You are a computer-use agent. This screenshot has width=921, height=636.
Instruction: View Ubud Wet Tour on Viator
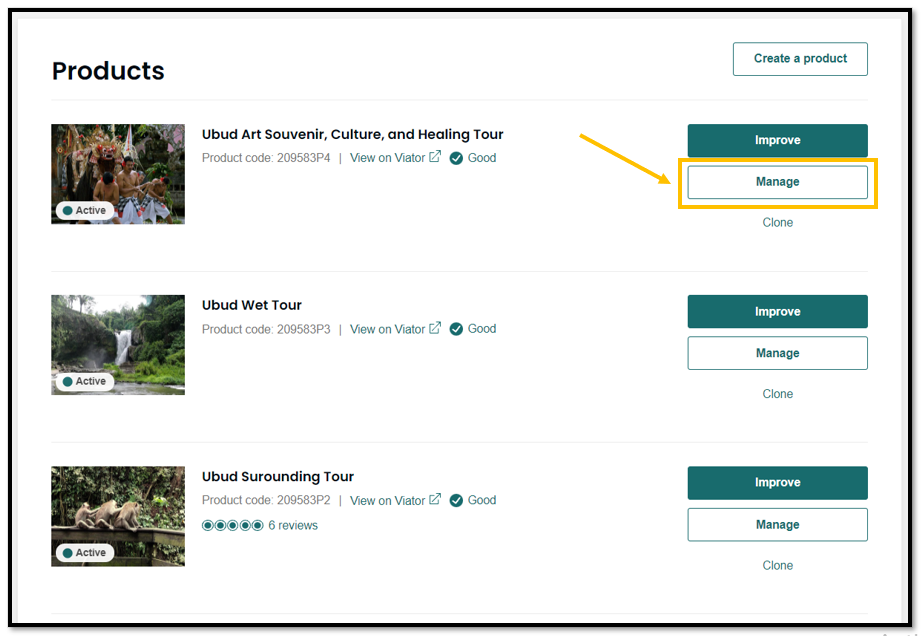point(388,329)
